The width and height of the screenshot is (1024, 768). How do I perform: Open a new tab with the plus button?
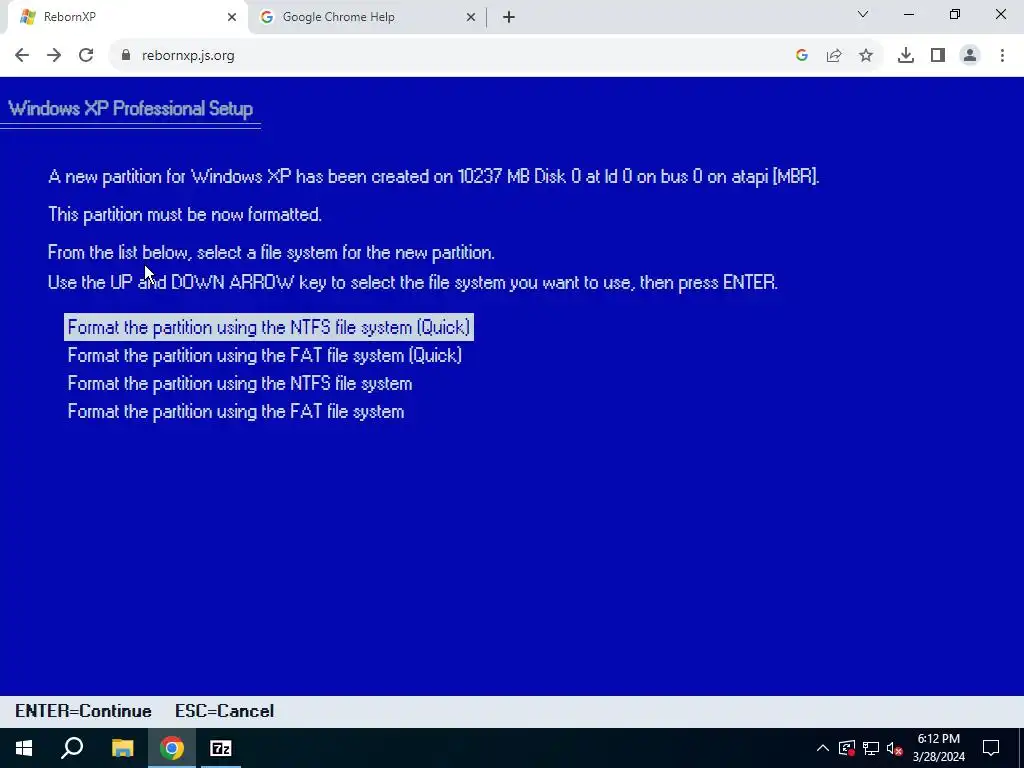point(509,17)
